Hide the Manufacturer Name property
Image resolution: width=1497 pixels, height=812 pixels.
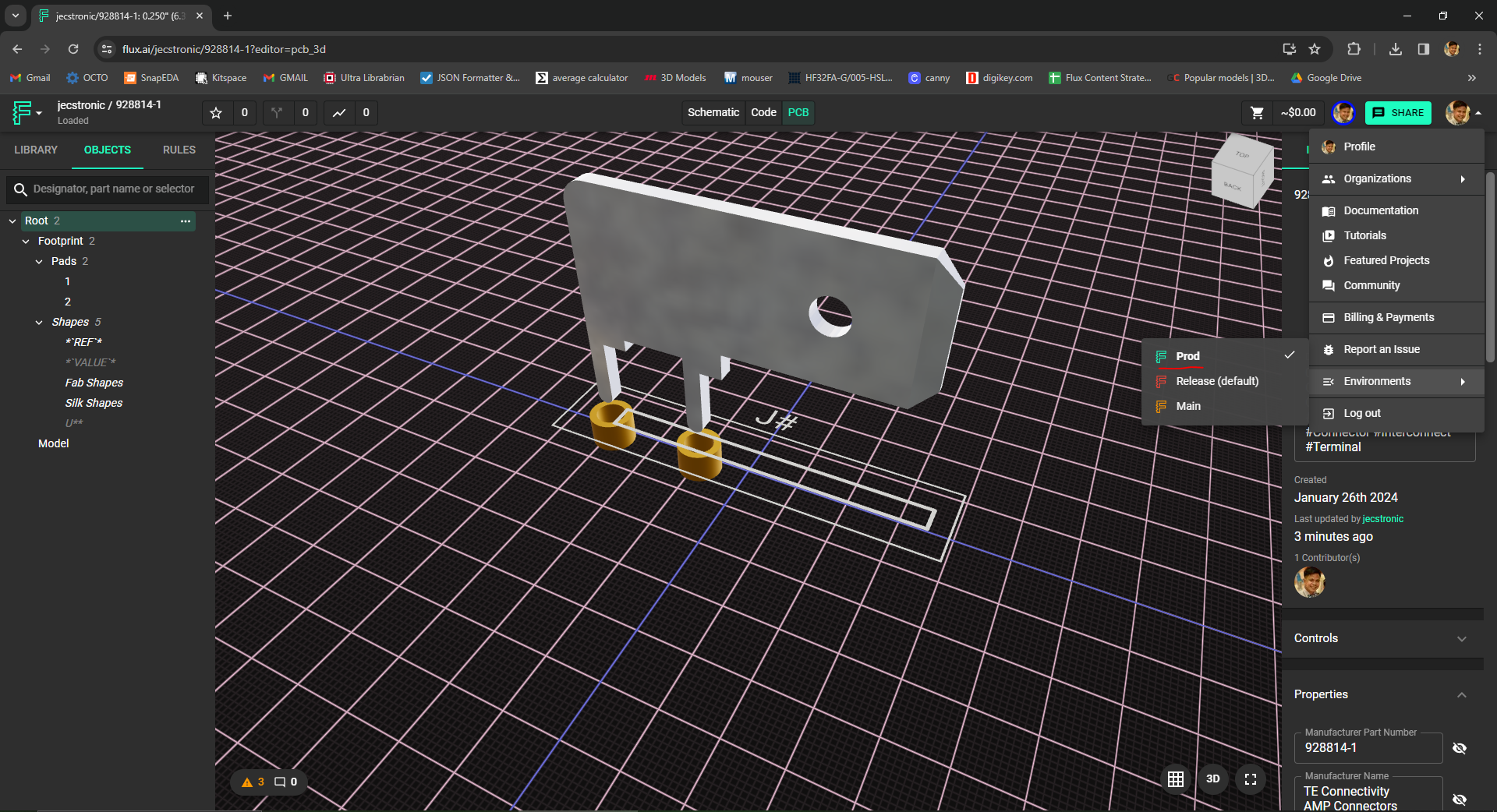1460,799
